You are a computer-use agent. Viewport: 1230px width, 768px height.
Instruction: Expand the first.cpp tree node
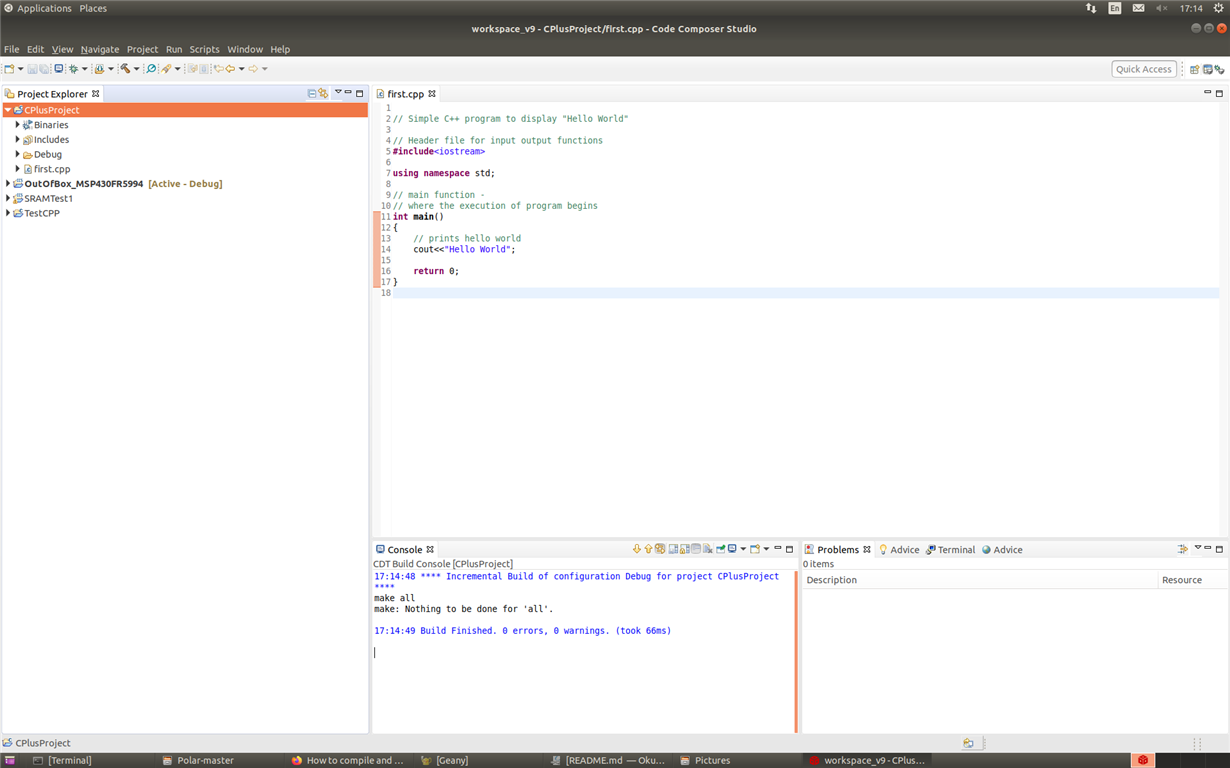[x=17, y=169]
